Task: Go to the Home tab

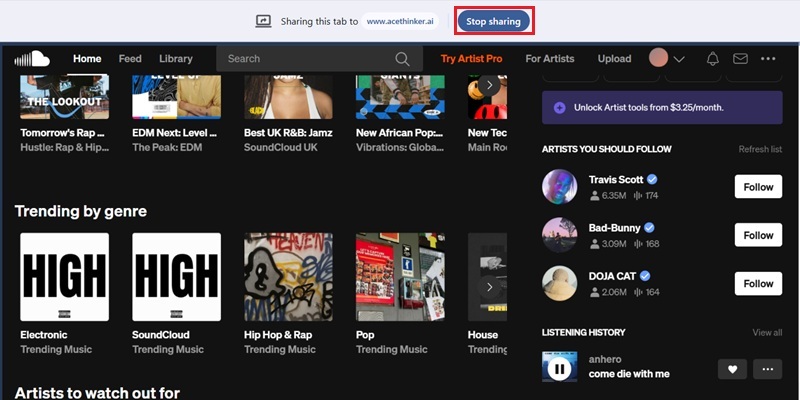Action: click(x=87, y=59)
